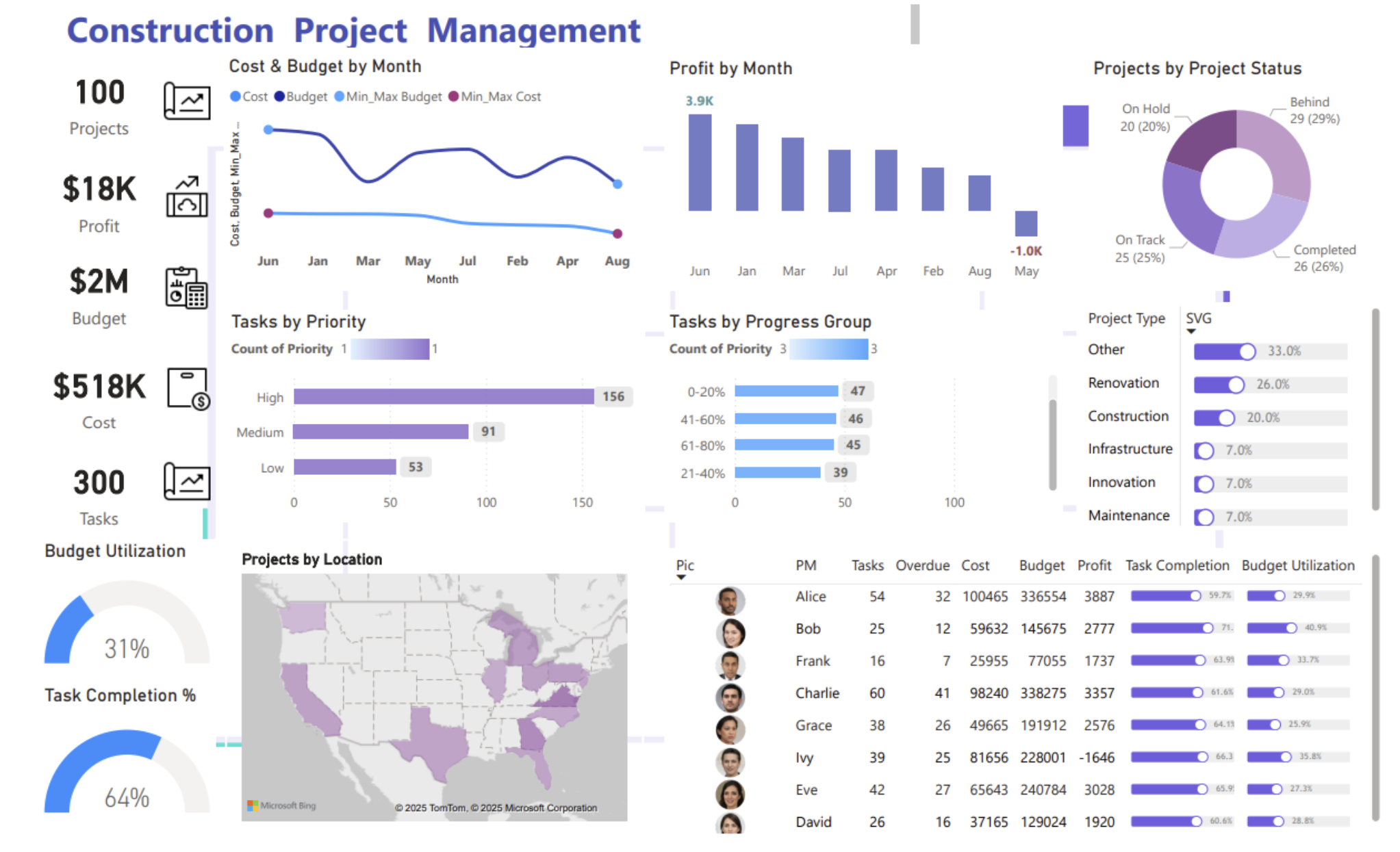
Task: Click Frank's profile picture
Action: click(730, 665)
